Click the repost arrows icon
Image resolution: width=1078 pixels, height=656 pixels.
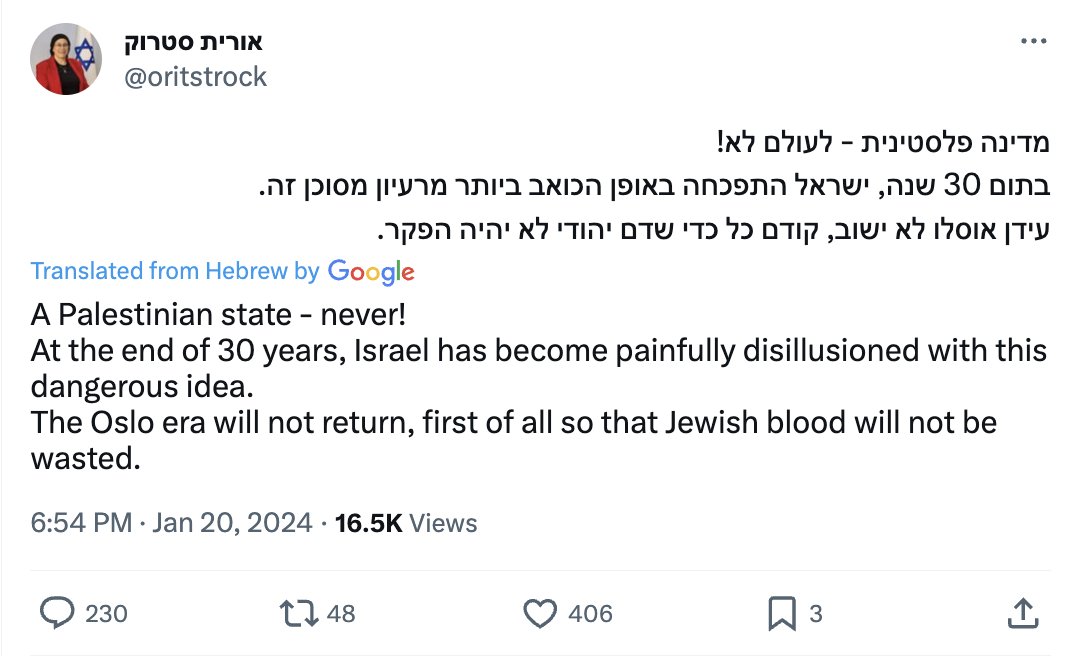pyautogui.click(x=298, y=613)
